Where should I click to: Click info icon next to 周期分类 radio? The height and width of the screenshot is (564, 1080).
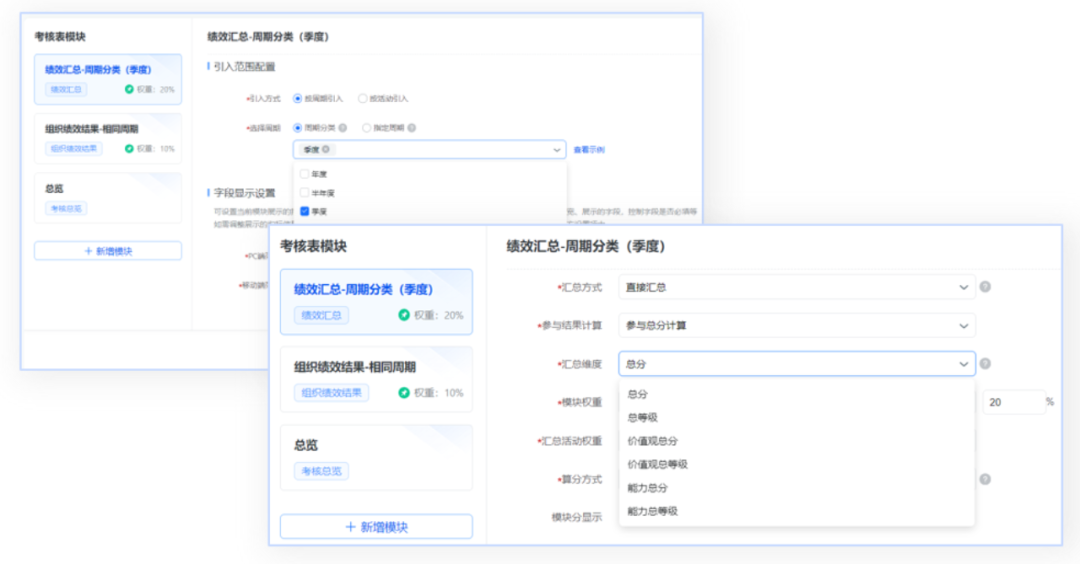click(x=343, y=128)
